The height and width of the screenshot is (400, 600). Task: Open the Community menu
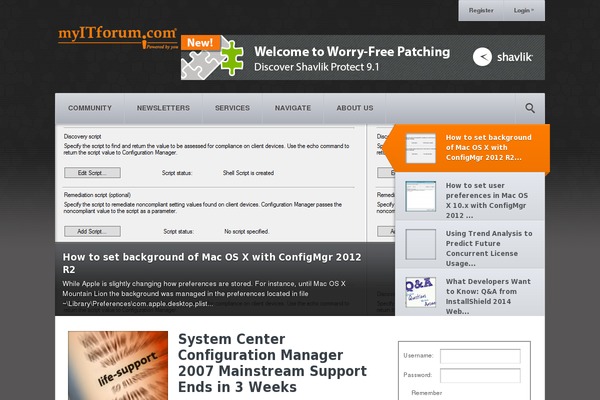(x=90, y=108)
